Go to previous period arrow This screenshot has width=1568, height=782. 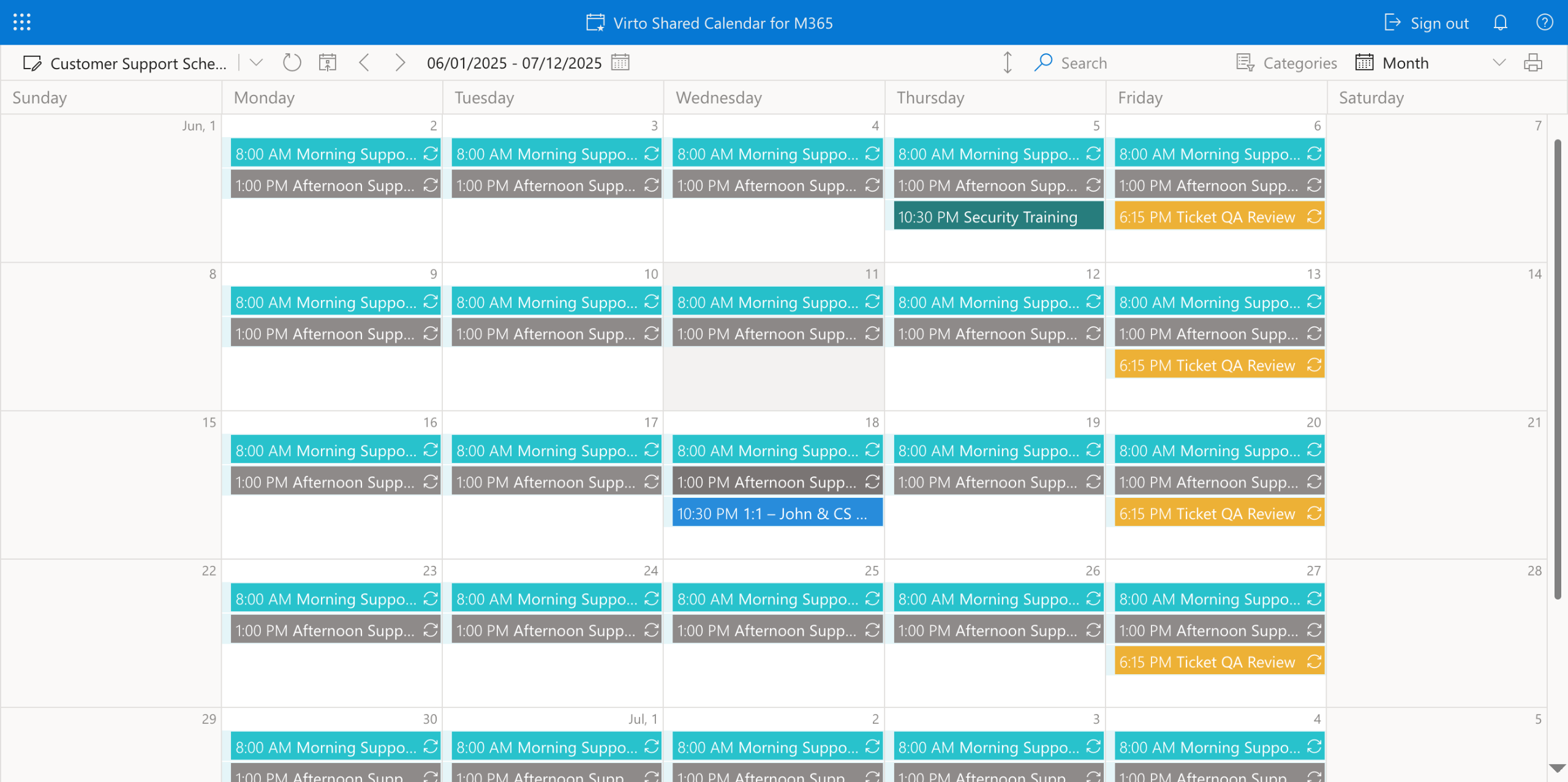[364, 62]
